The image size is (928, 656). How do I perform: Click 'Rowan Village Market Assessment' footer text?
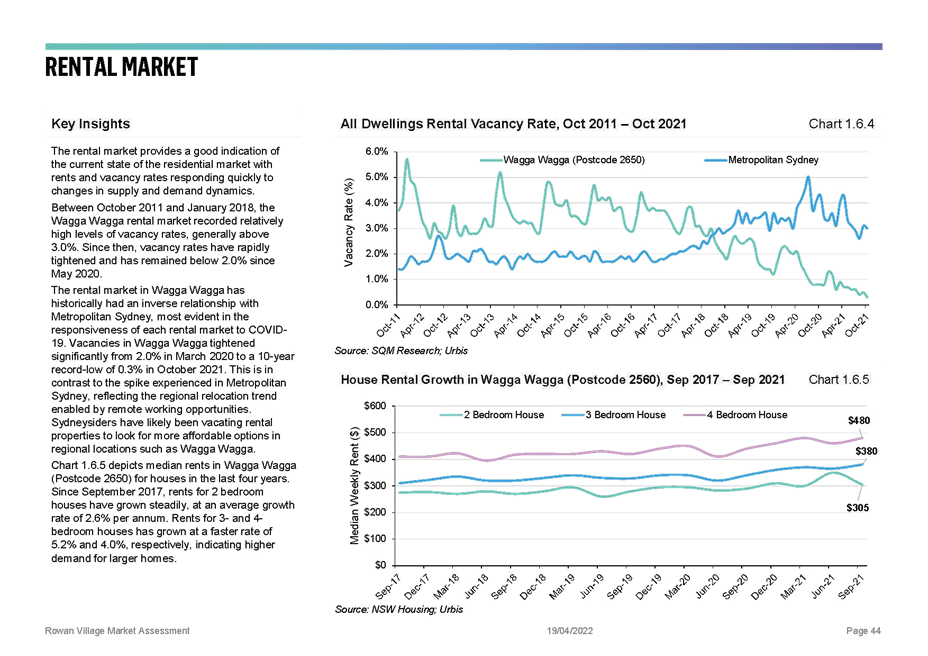click(x=117, y=631)
